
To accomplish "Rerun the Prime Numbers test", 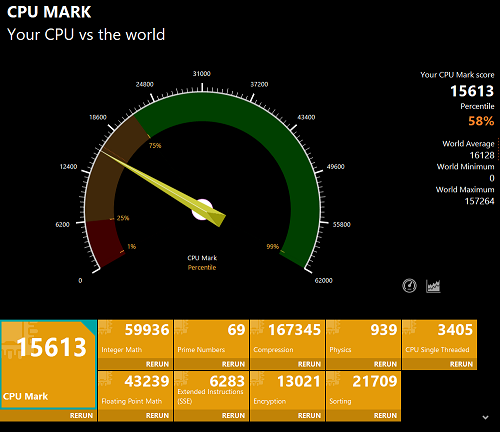I will 233,364.
